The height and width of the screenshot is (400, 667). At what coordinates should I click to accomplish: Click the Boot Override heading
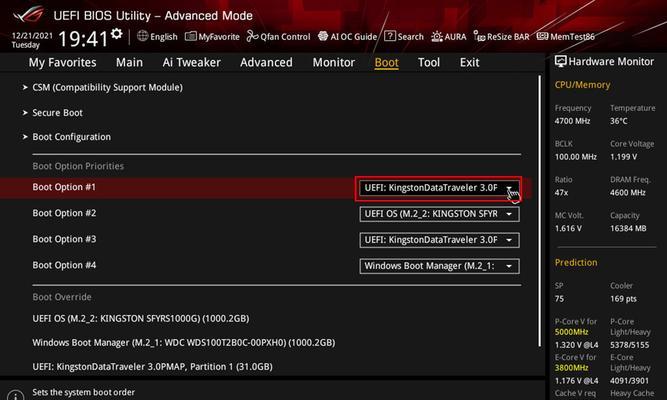(x=62, y=297)
